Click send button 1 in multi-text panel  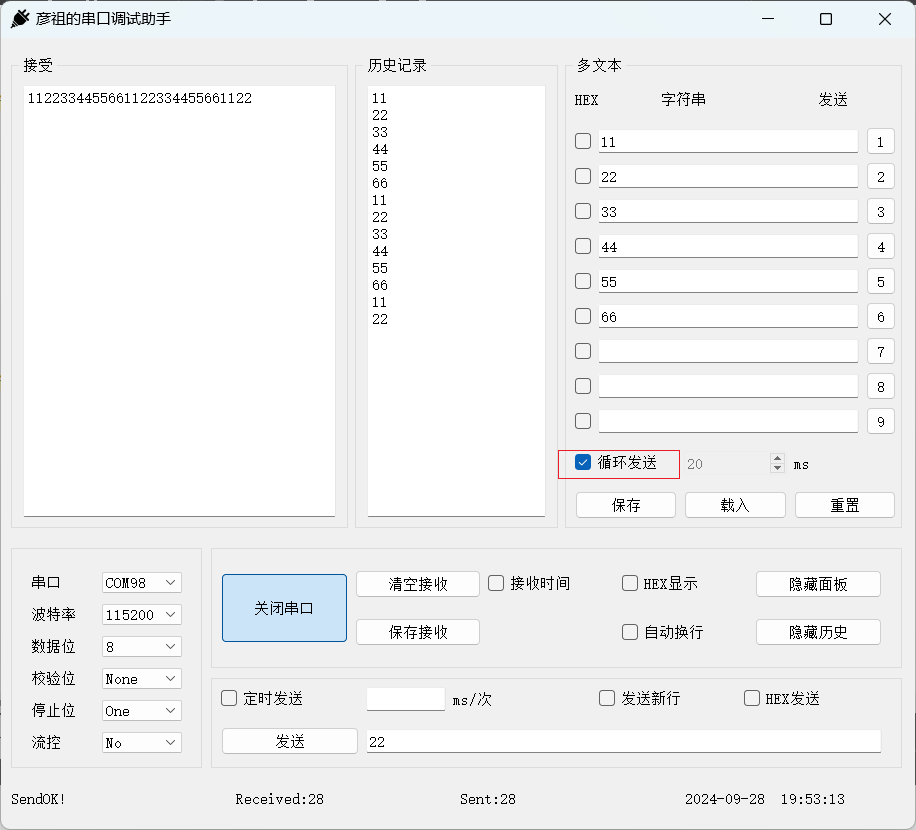pyautogui.click(x=880, y=142)
